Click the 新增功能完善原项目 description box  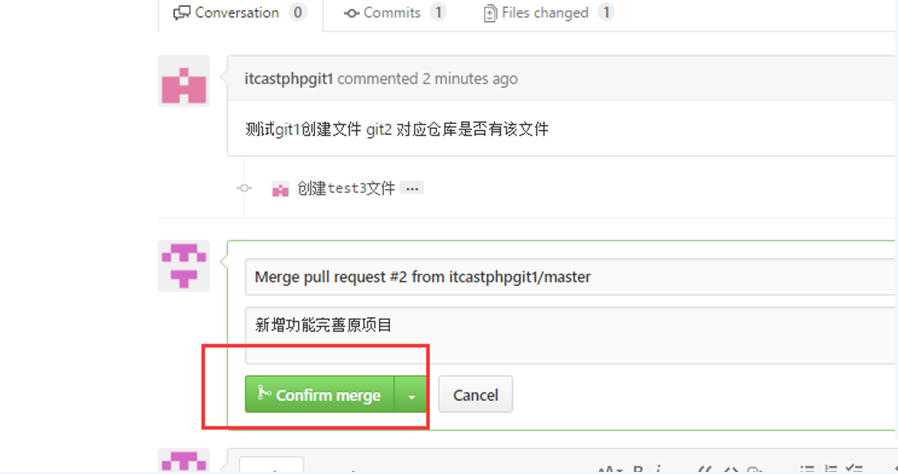click(571, 335)
